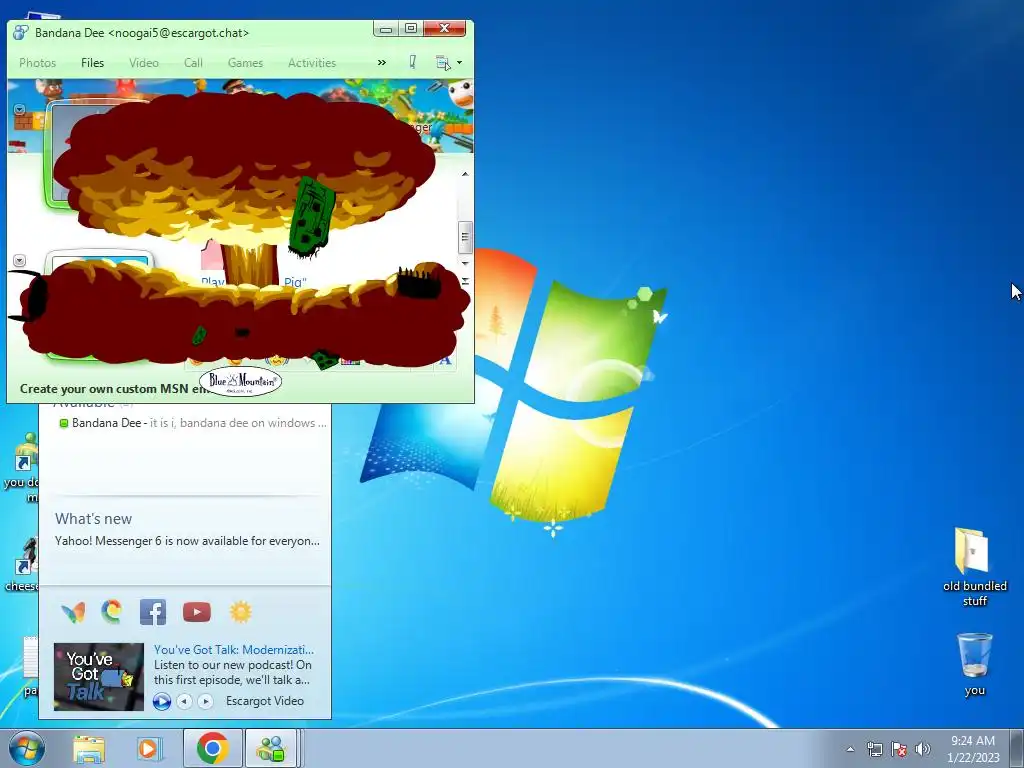Expand the dropdown arrow beside show menu icon
This screenshot has width=1024, height=768.
(x=460, y=63)
